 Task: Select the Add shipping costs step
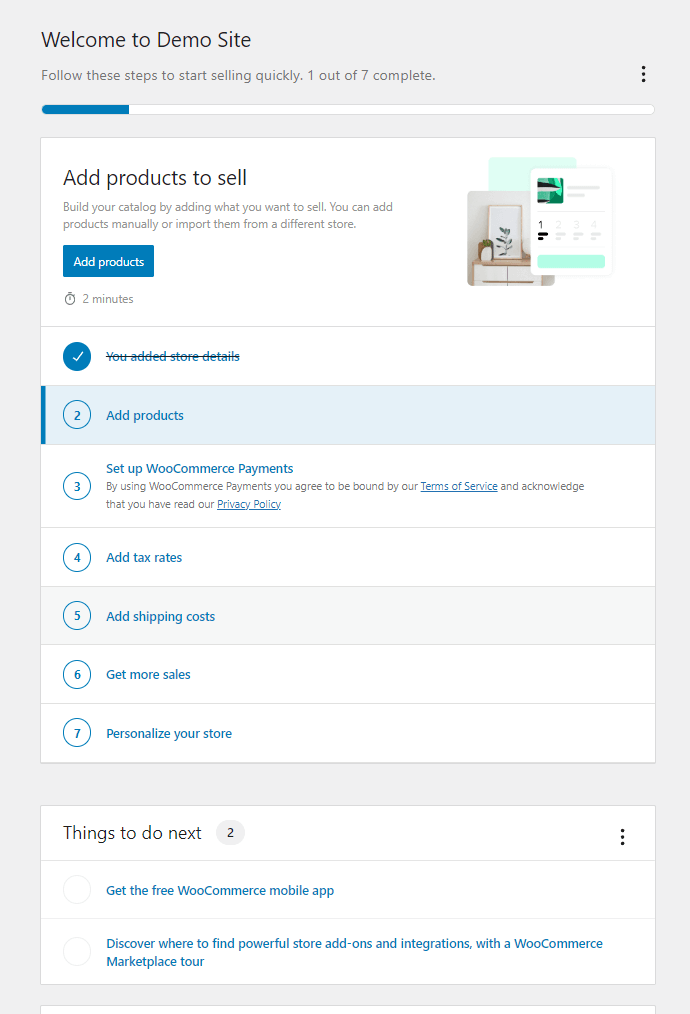coord(160,616)
